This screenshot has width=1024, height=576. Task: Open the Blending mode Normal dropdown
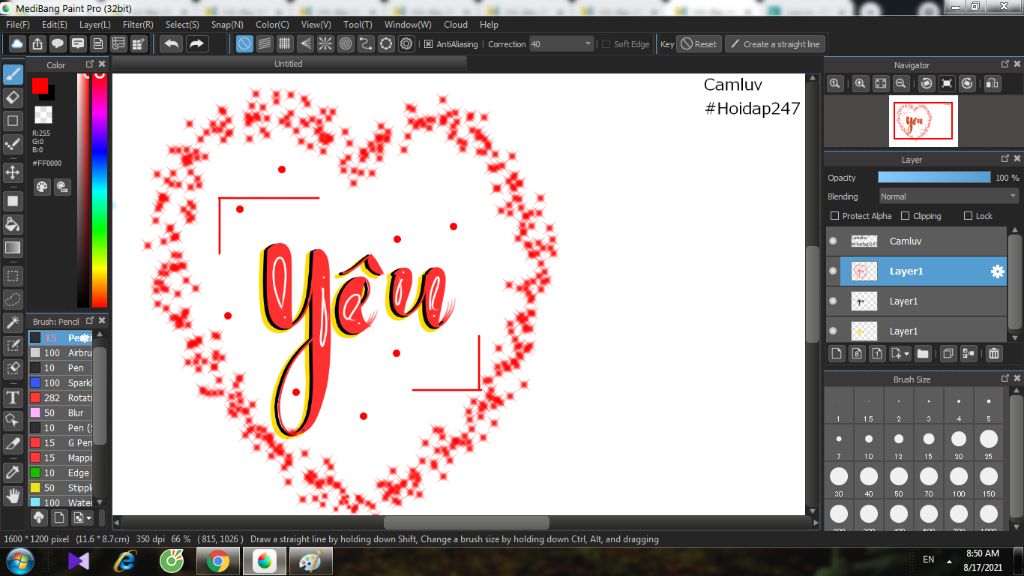tap(948, 197)
